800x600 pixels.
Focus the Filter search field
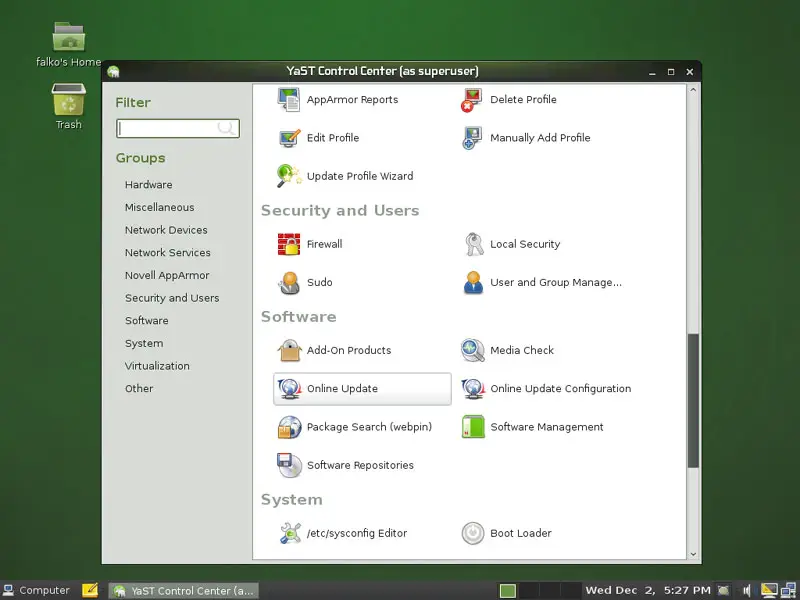pos(178,129)
